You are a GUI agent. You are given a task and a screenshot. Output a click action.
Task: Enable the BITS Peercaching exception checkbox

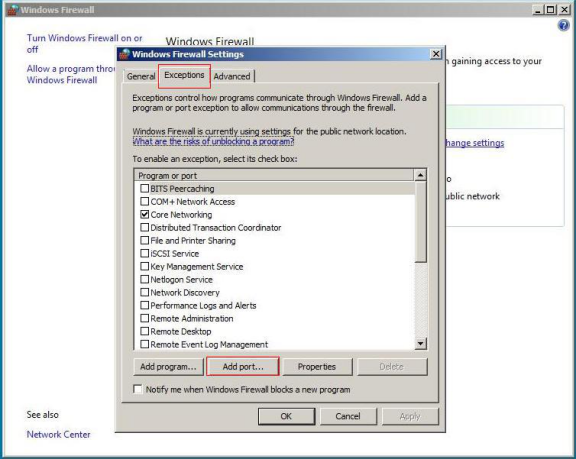[144, 189]
